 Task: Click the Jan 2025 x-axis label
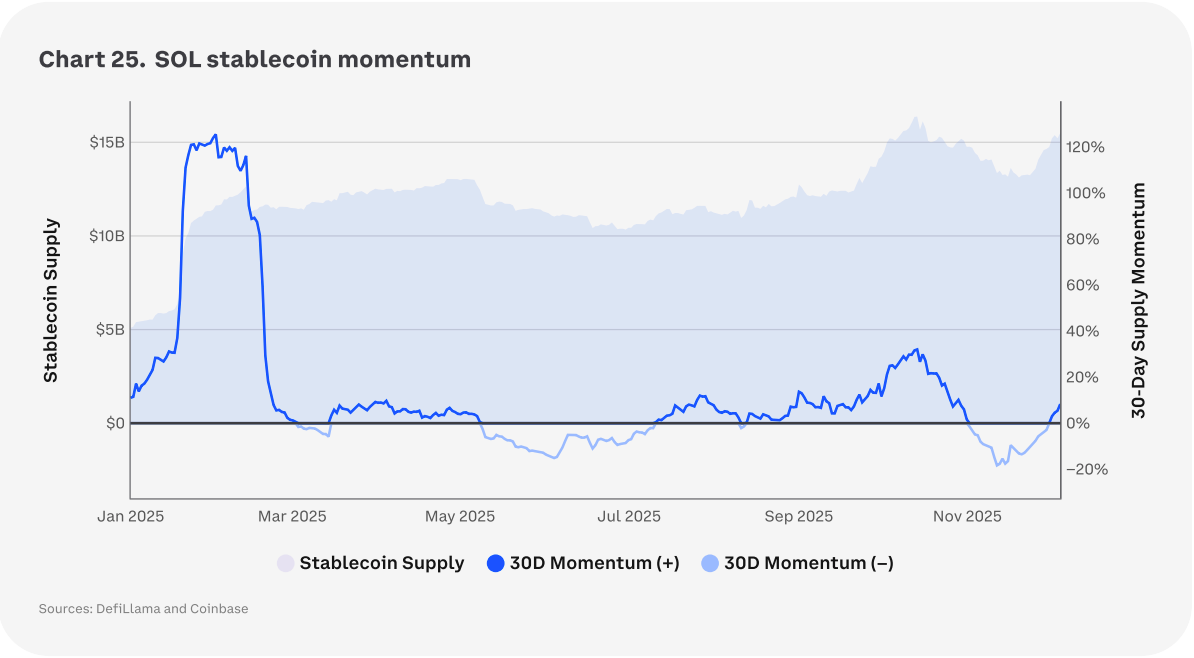[x=131, y=517]
